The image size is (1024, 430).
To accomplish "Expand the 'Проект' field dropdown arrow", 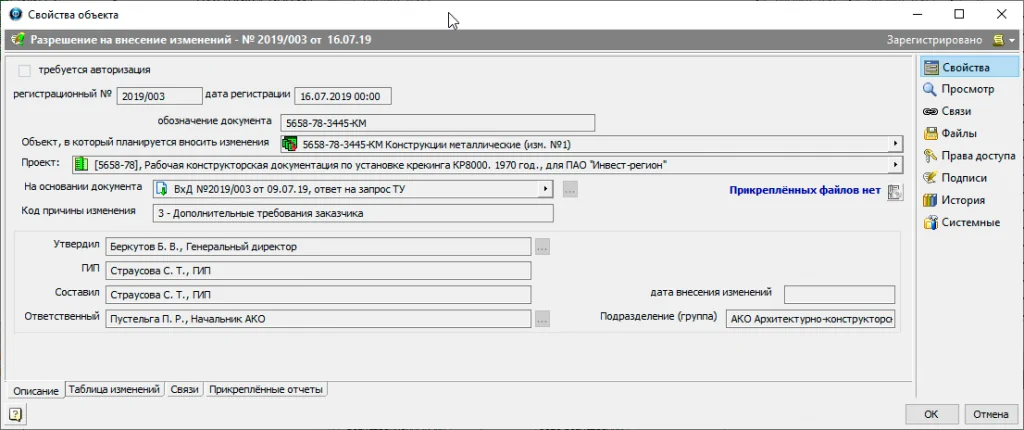I will pos(895,164).
